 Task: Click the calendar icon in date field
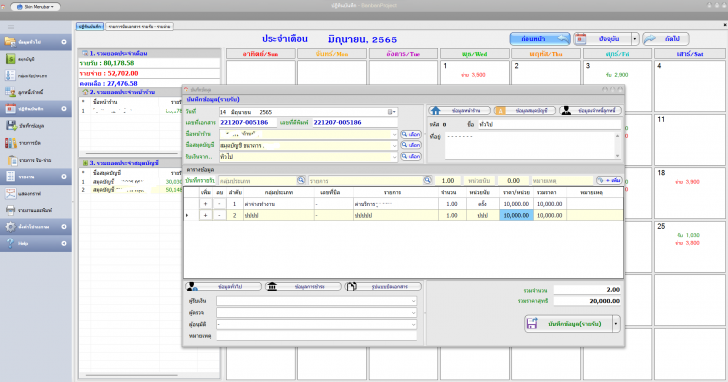tap(390, 112)
